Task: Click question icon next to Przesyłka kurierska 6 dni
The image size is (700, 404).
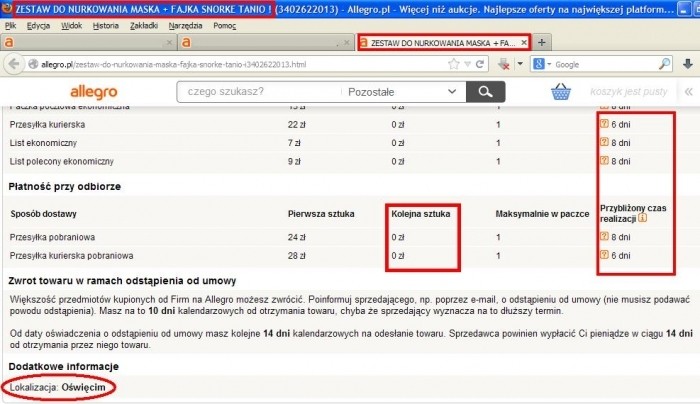Action: pos(604,124)
